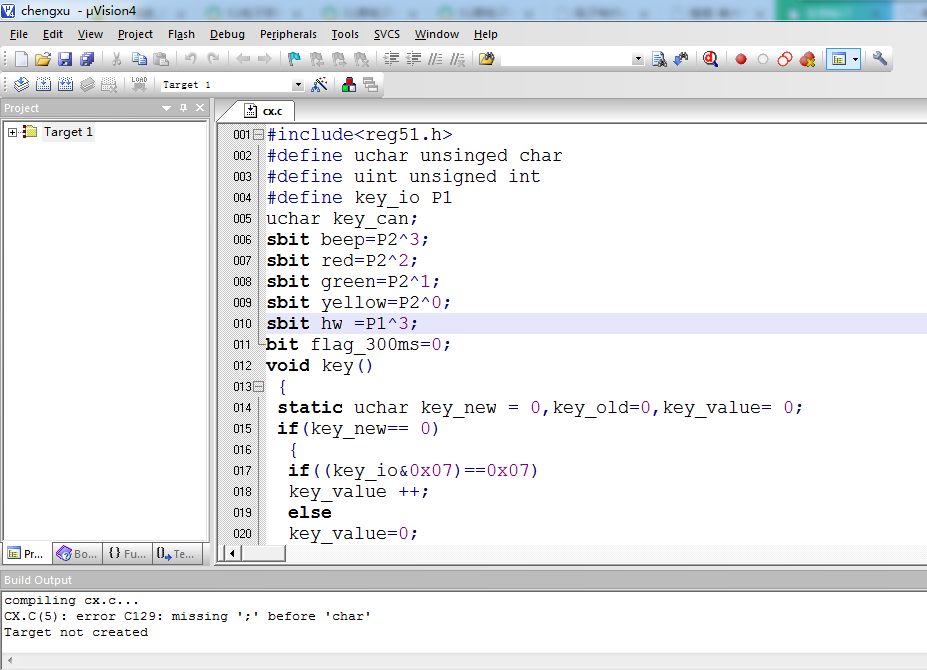
Task: Click the 'uchar key_can;' code line
Action: click(342, 219)
